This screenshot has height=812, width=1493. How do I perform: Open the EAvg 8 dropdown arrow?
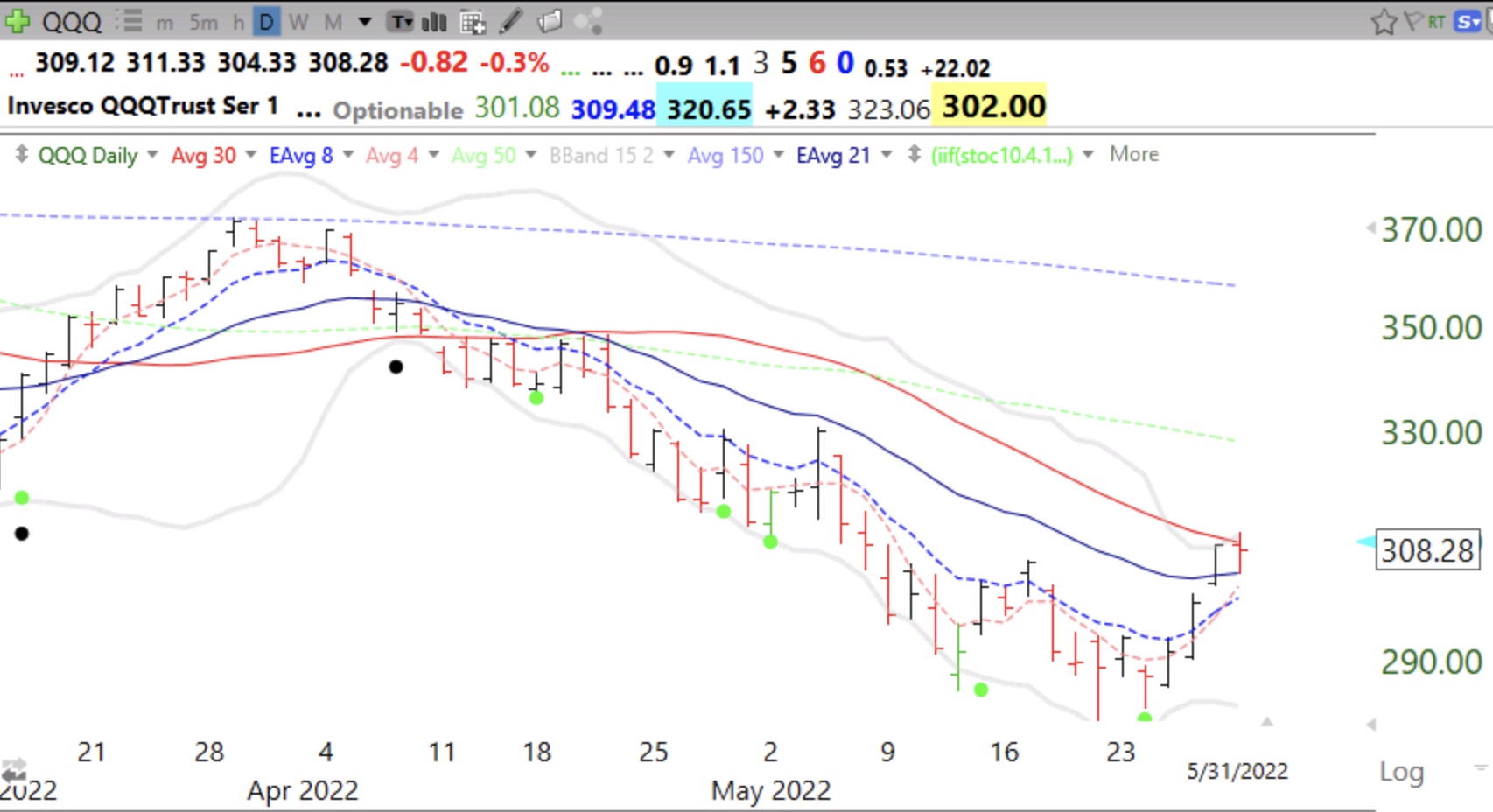tap(348, 155)
